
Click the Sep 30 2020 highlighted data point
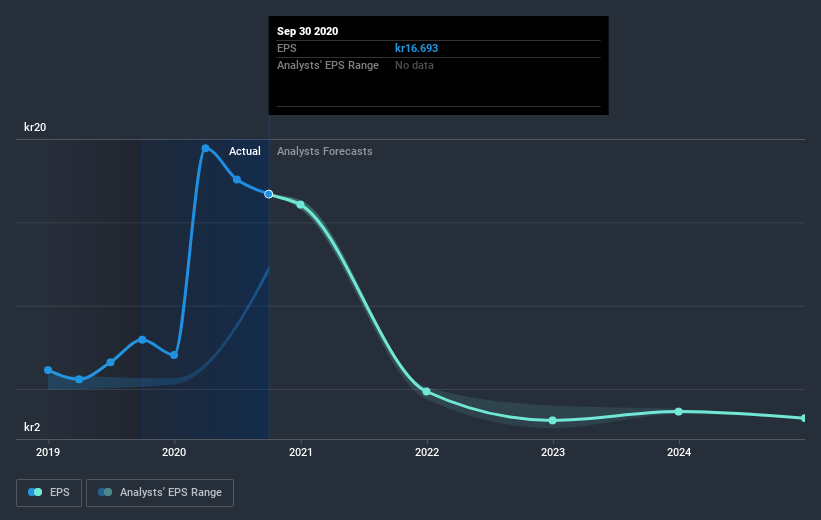[x=269, y=194]
